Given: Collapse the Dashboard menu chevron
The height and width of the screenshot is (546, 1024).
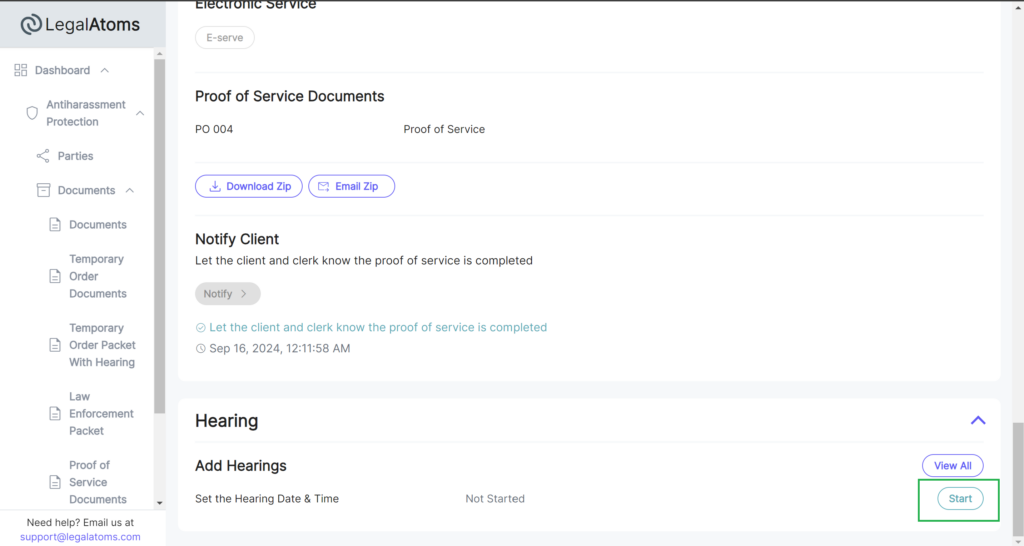Looking at the screenshot, I should click(x=104, y=70).
